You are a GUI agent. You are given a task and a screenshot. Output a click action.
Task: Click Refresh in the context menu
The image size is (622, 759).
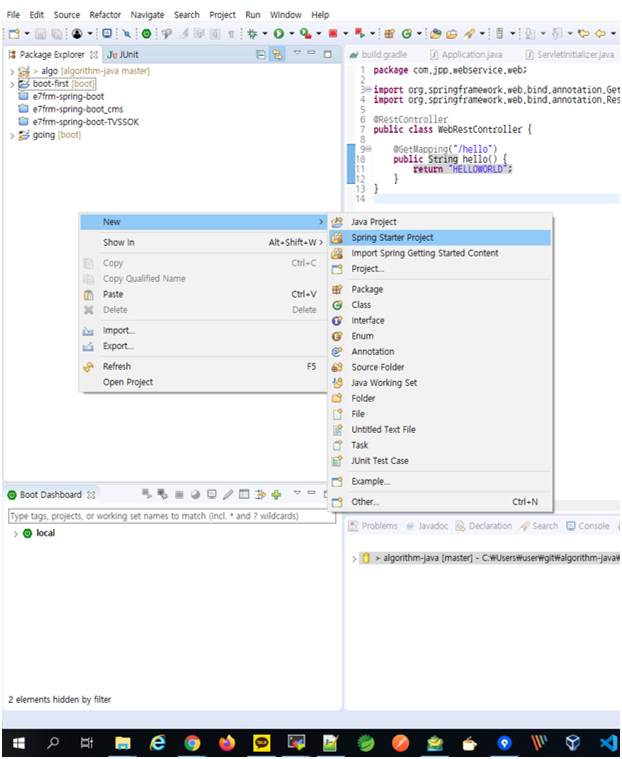[203, 366]
